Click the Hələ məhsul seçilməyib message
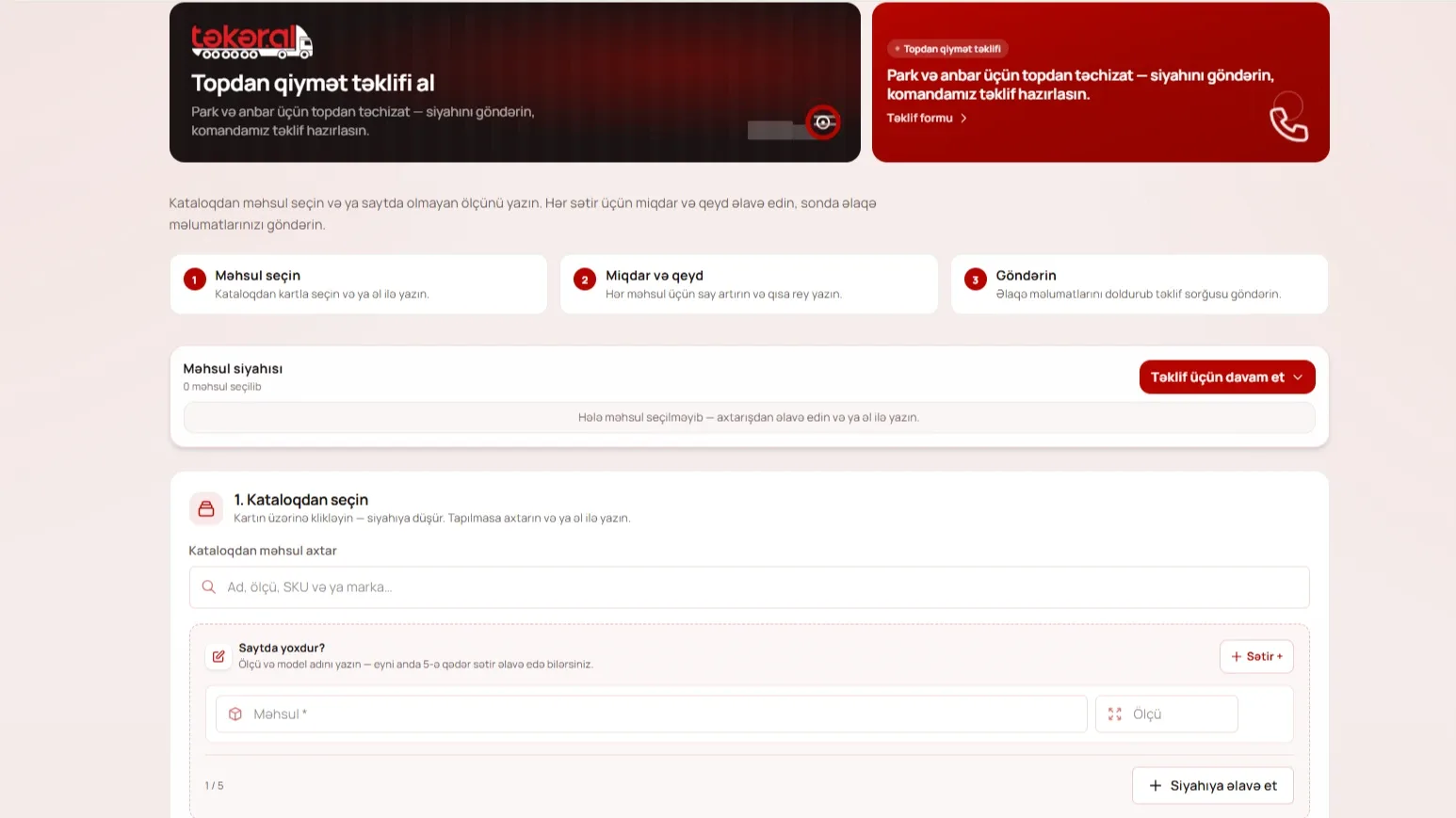The width and height of the screenshot is (1456, 818). click(x=749, y=417)
